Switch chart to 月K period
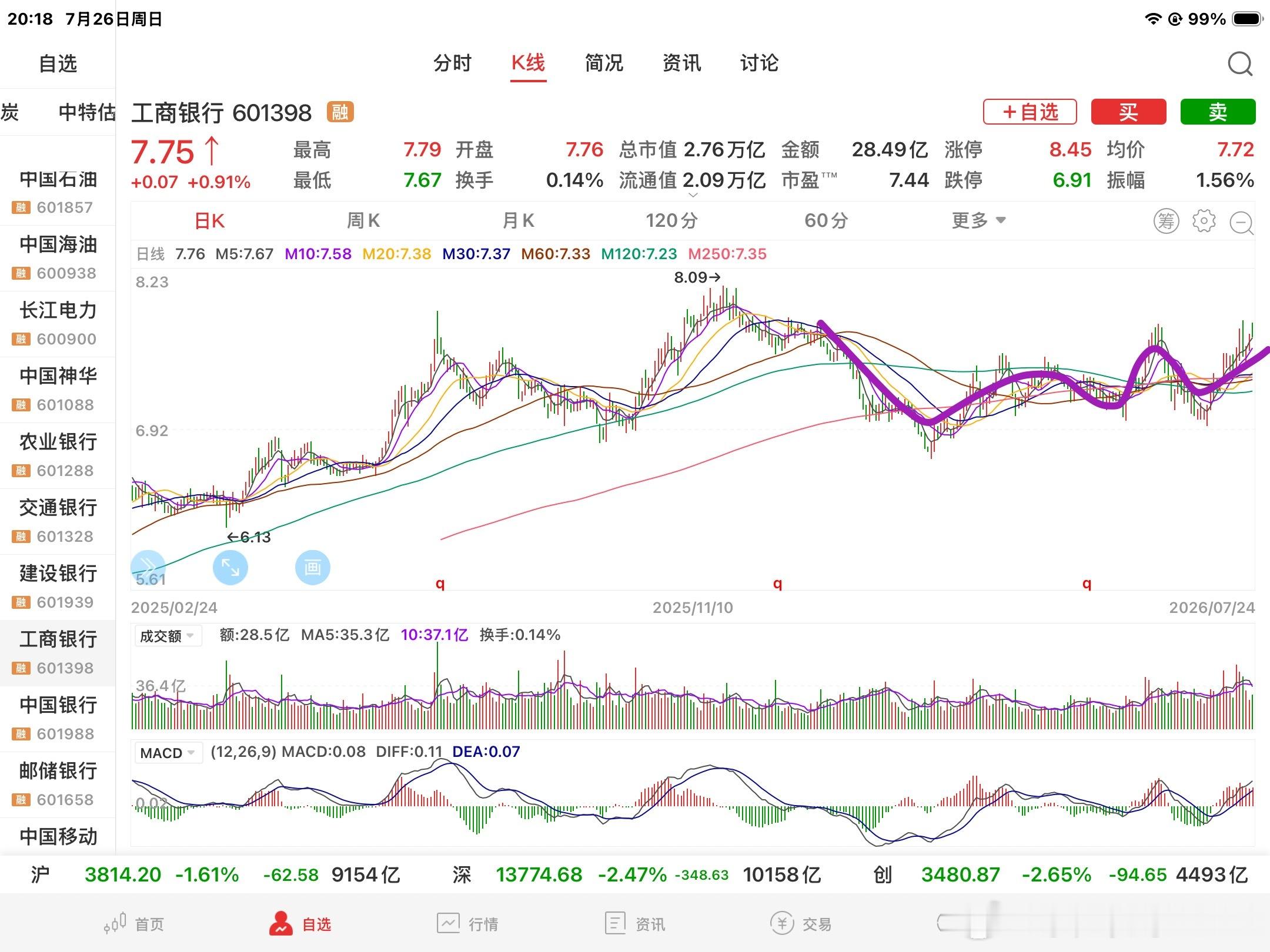Viewport: 1270px width, 952px height. pyautogui.click(x=518, y=220)
